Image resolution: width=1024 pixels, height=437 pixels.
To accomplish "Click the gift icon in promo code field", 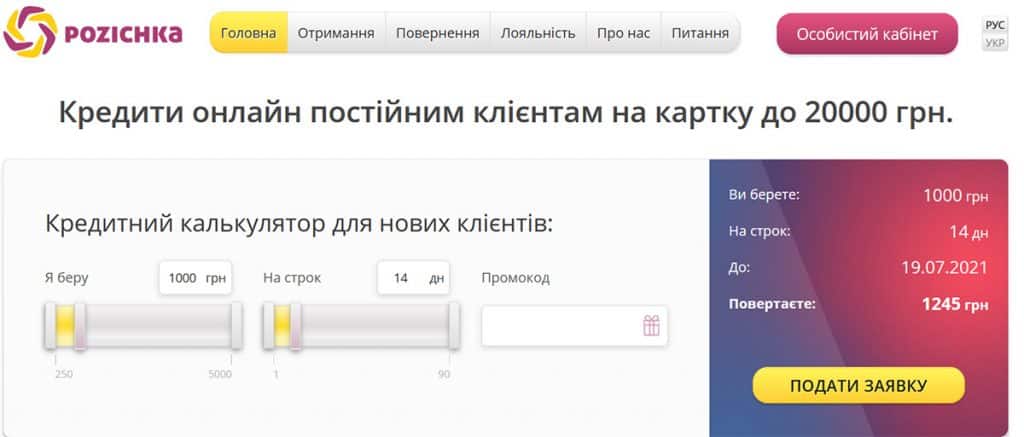I will coord(651,326).
